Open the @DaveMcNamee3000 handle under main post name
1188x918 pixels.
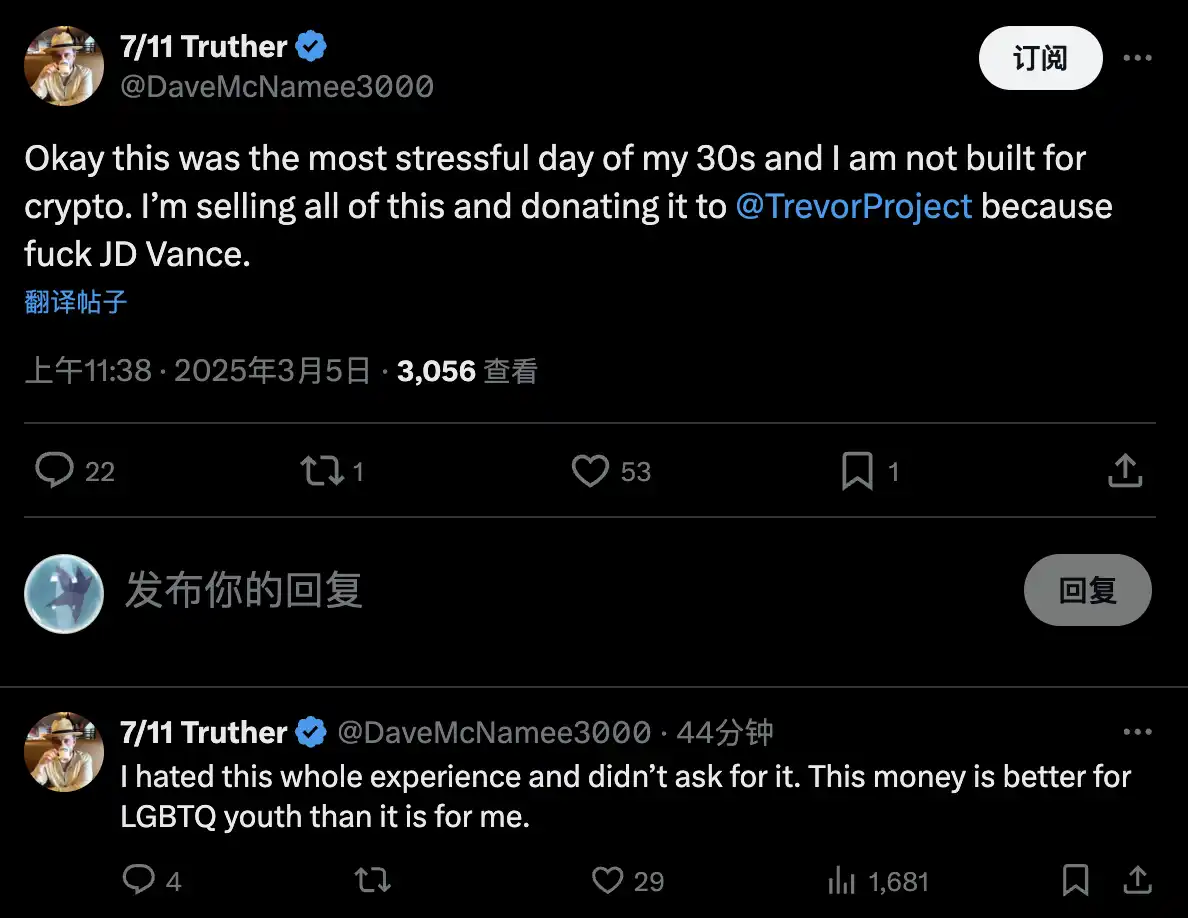coord(276,87)
